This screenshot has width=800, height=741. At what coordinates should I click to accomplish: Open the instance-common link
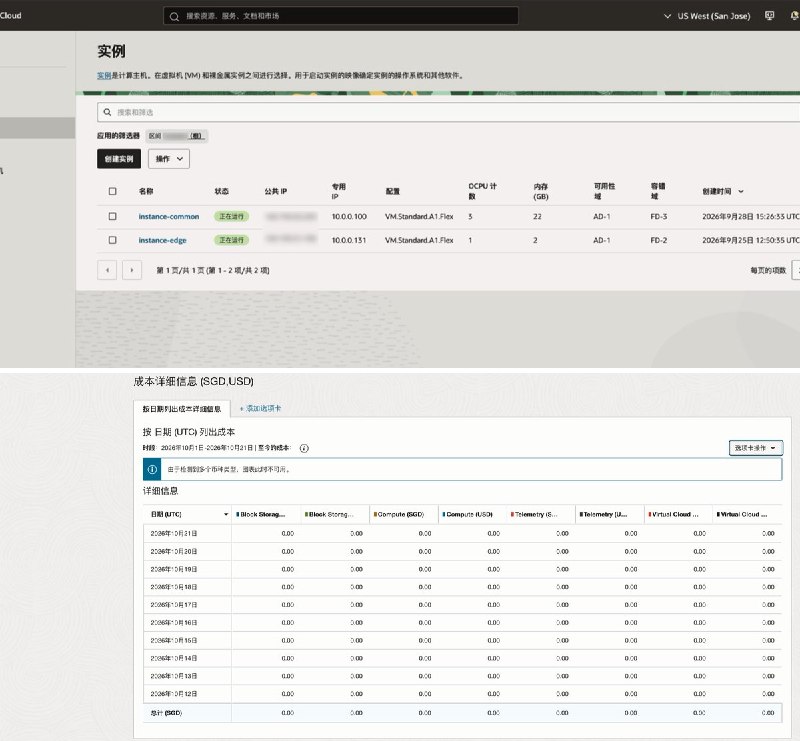pyautogui.click(x=169, y=216)
